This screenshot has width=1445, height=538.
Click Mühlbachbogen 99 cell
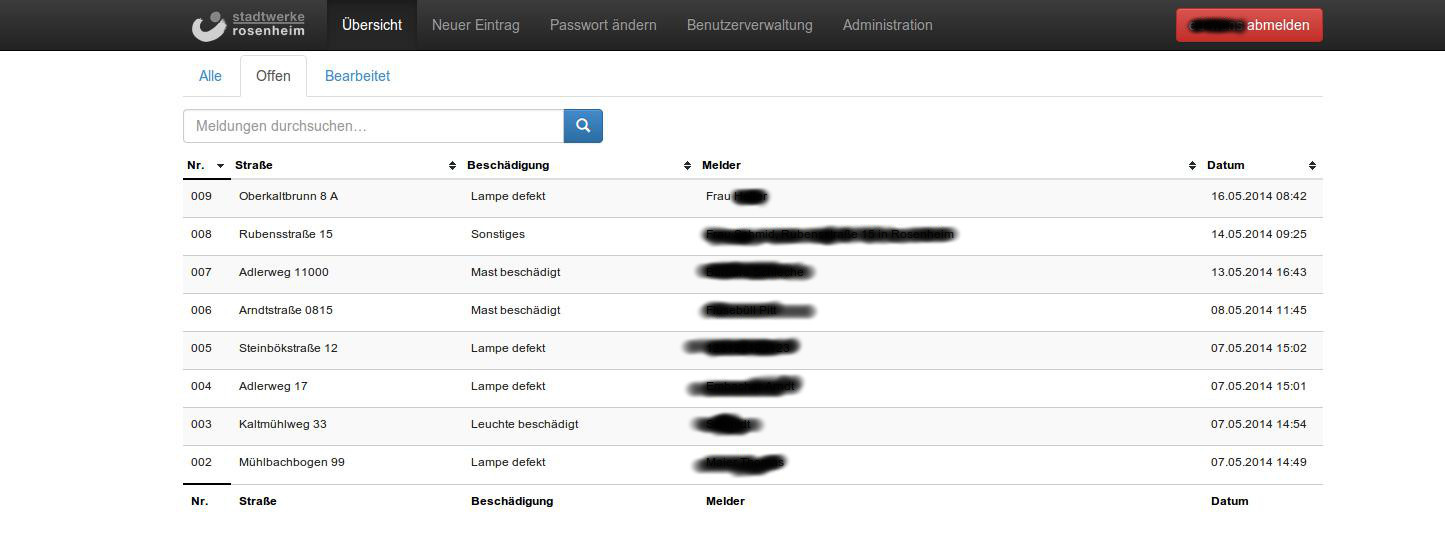[292, 462]
